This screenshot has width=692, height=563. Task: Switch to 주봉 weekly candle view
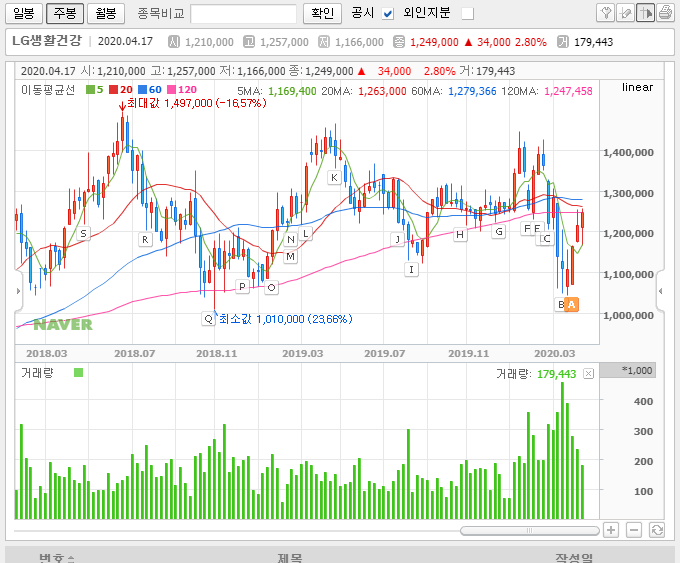(65, 14)
